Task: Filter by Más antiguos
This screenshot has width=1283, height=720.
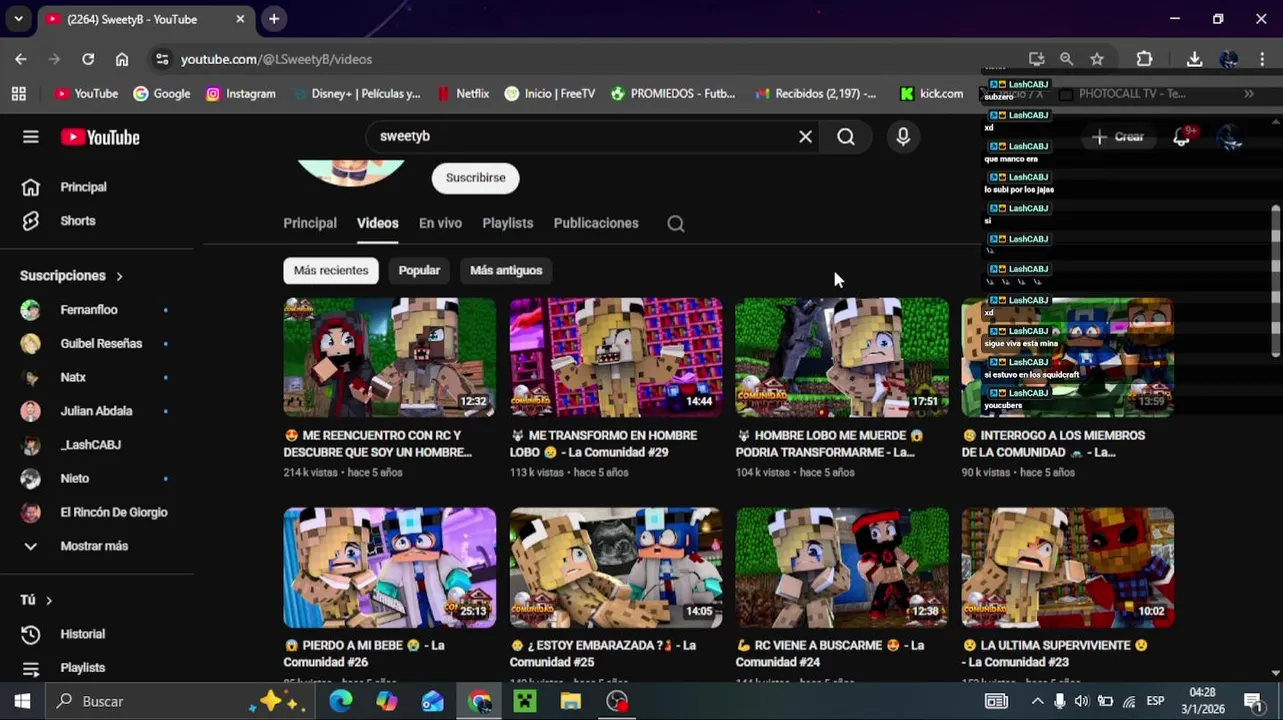Action: (506, 270)
